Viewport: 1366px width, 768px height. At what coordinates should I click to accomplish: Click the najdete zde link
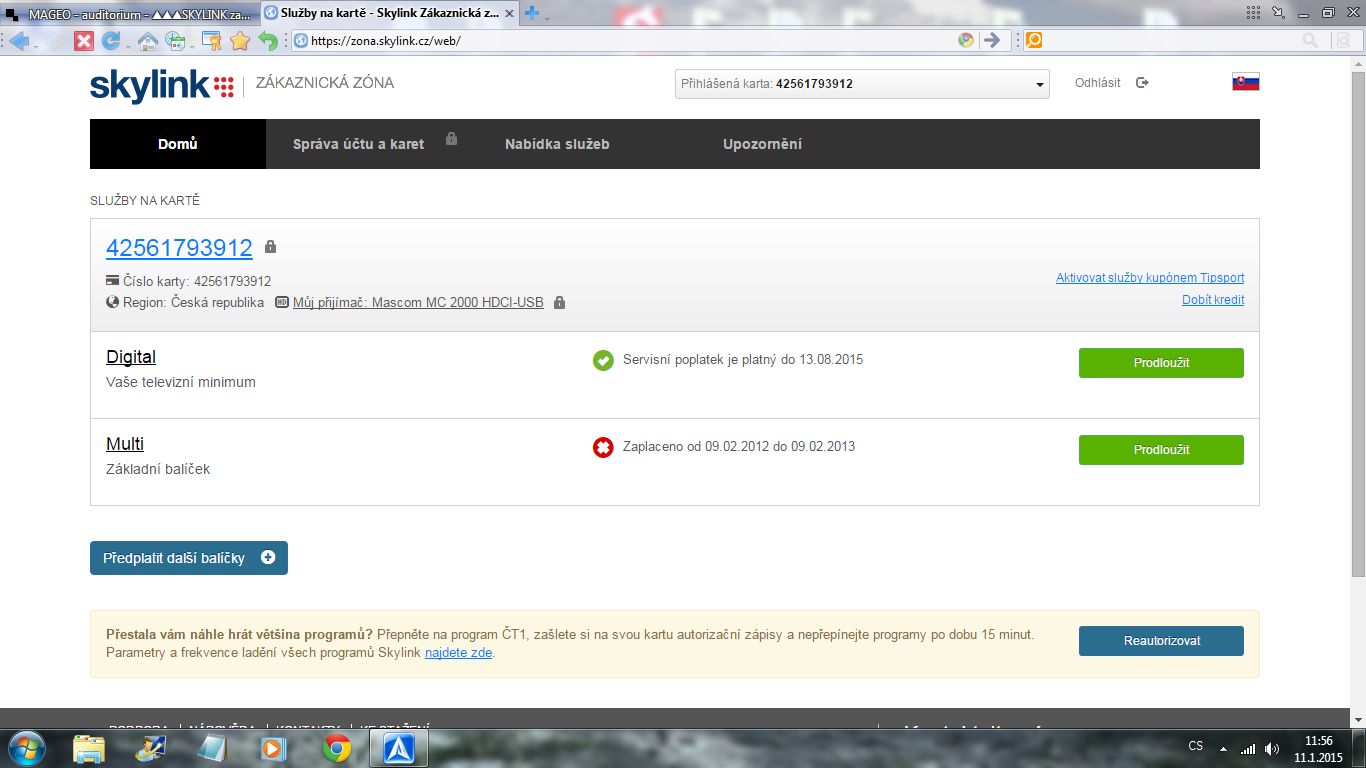tap(458, 653)
